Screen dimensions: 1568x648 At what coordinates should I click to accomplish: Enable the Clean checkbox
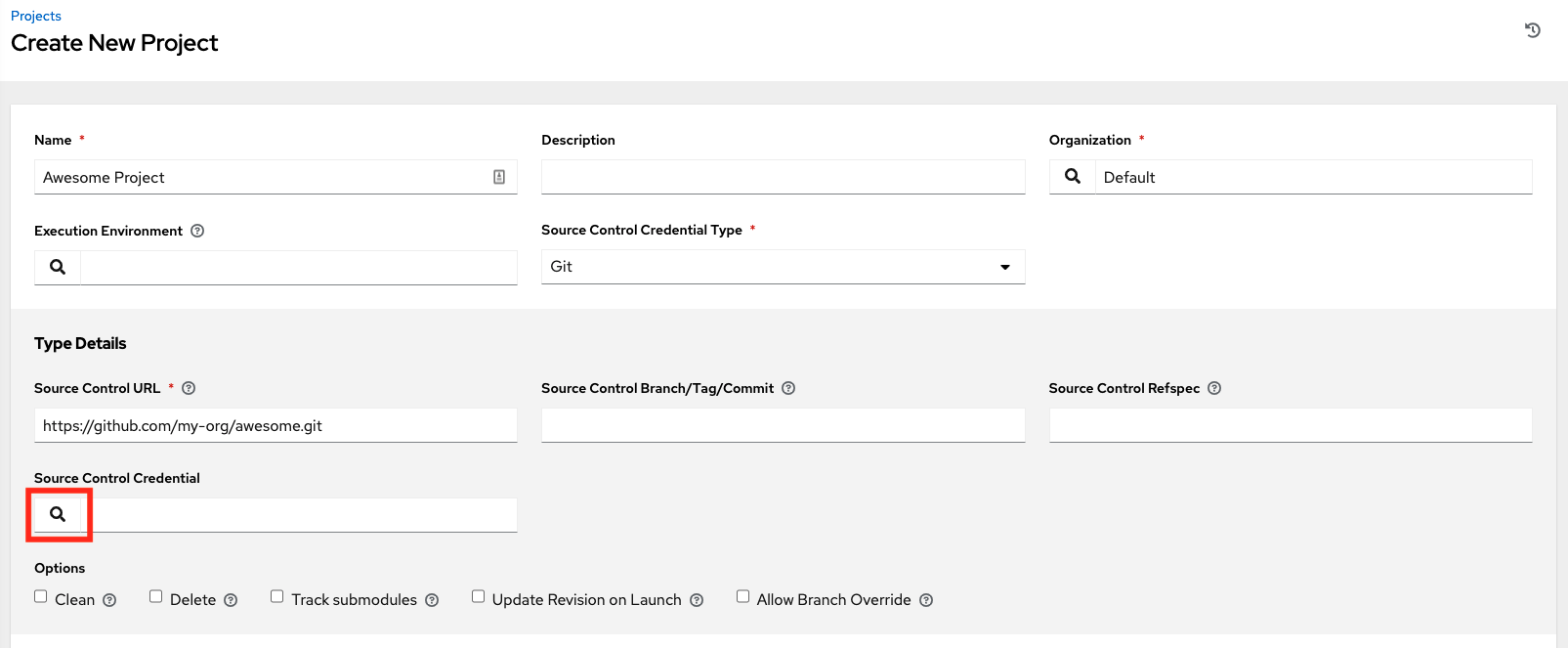(x=41, y=596)
